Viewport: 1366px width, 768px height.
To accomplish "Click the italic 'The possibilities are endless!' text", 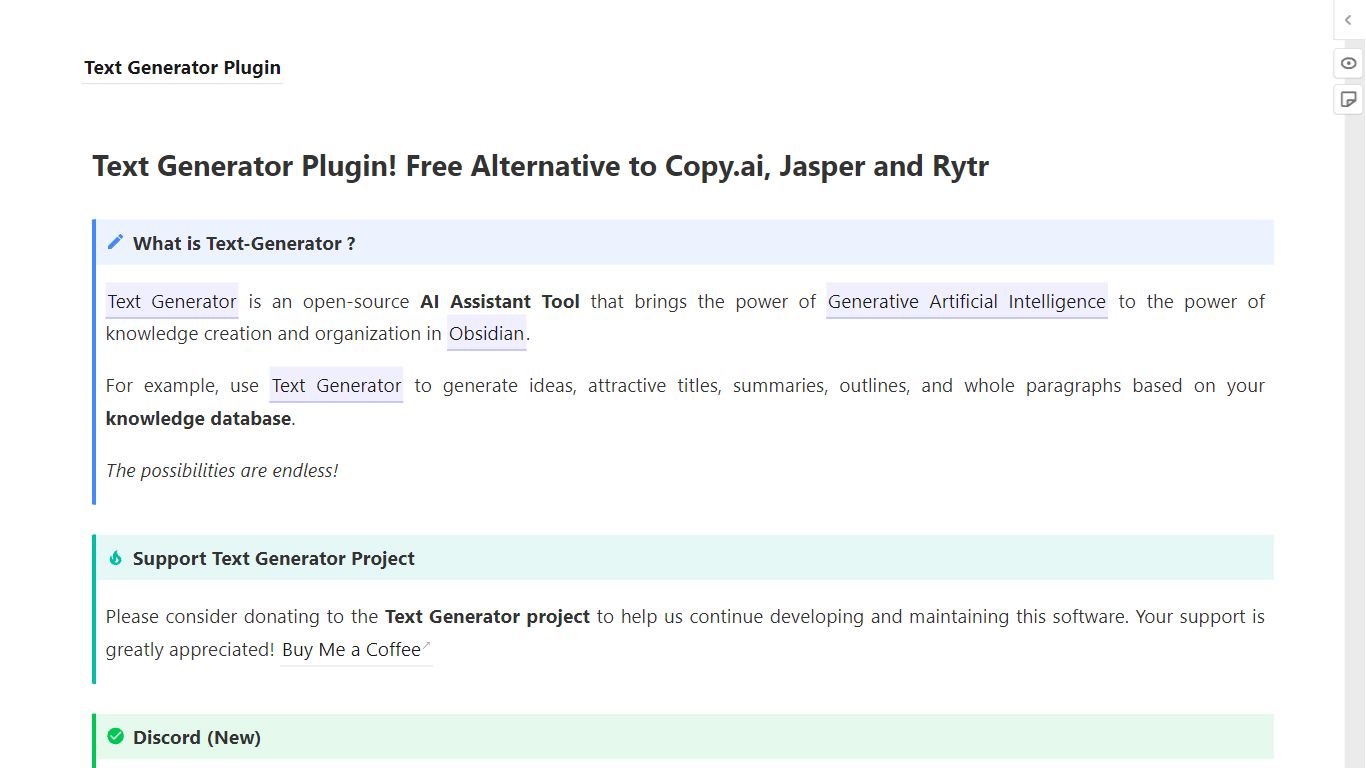I will [222, 471].
